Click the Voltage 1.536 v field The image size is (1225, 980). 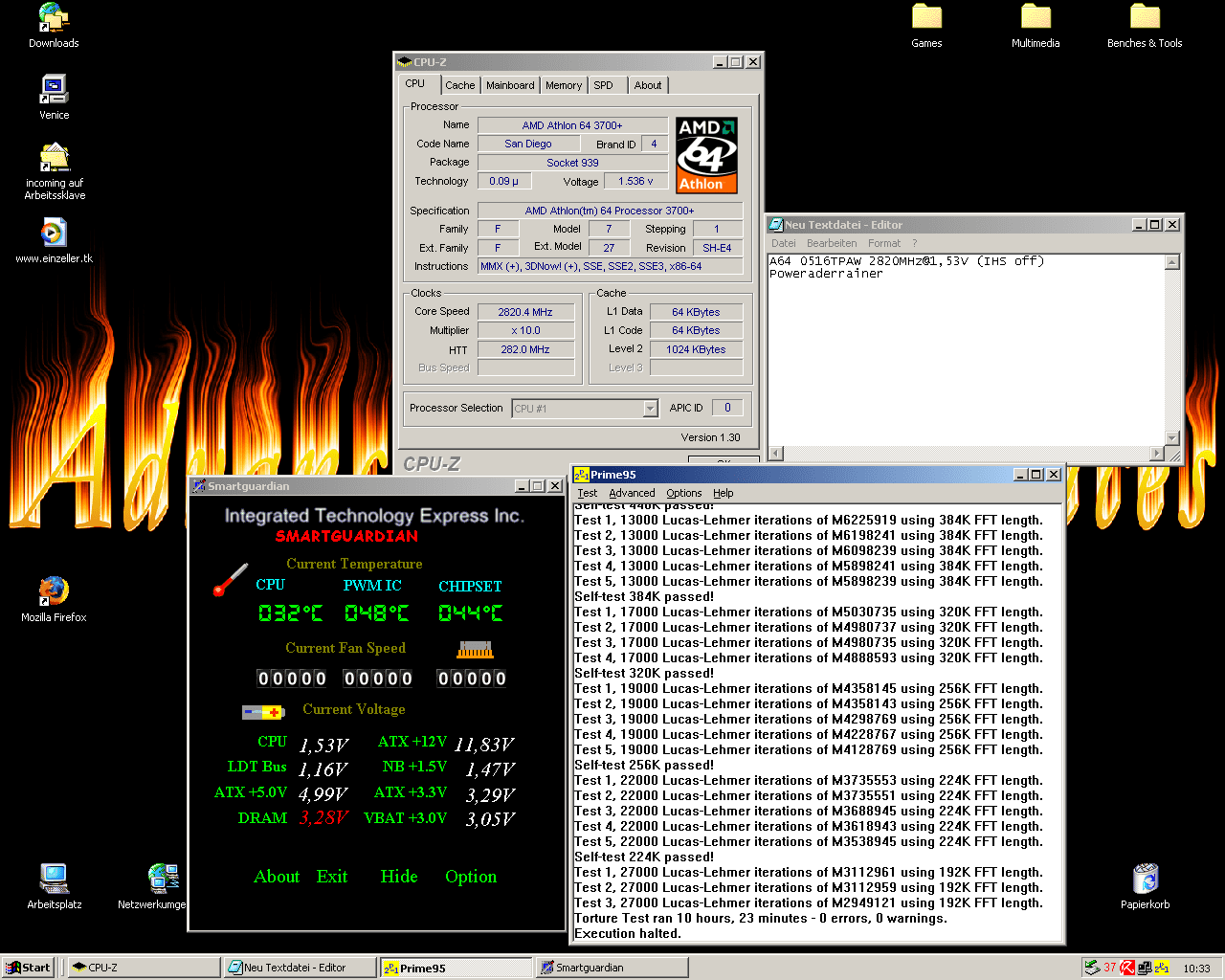click(x=635, y=181)
